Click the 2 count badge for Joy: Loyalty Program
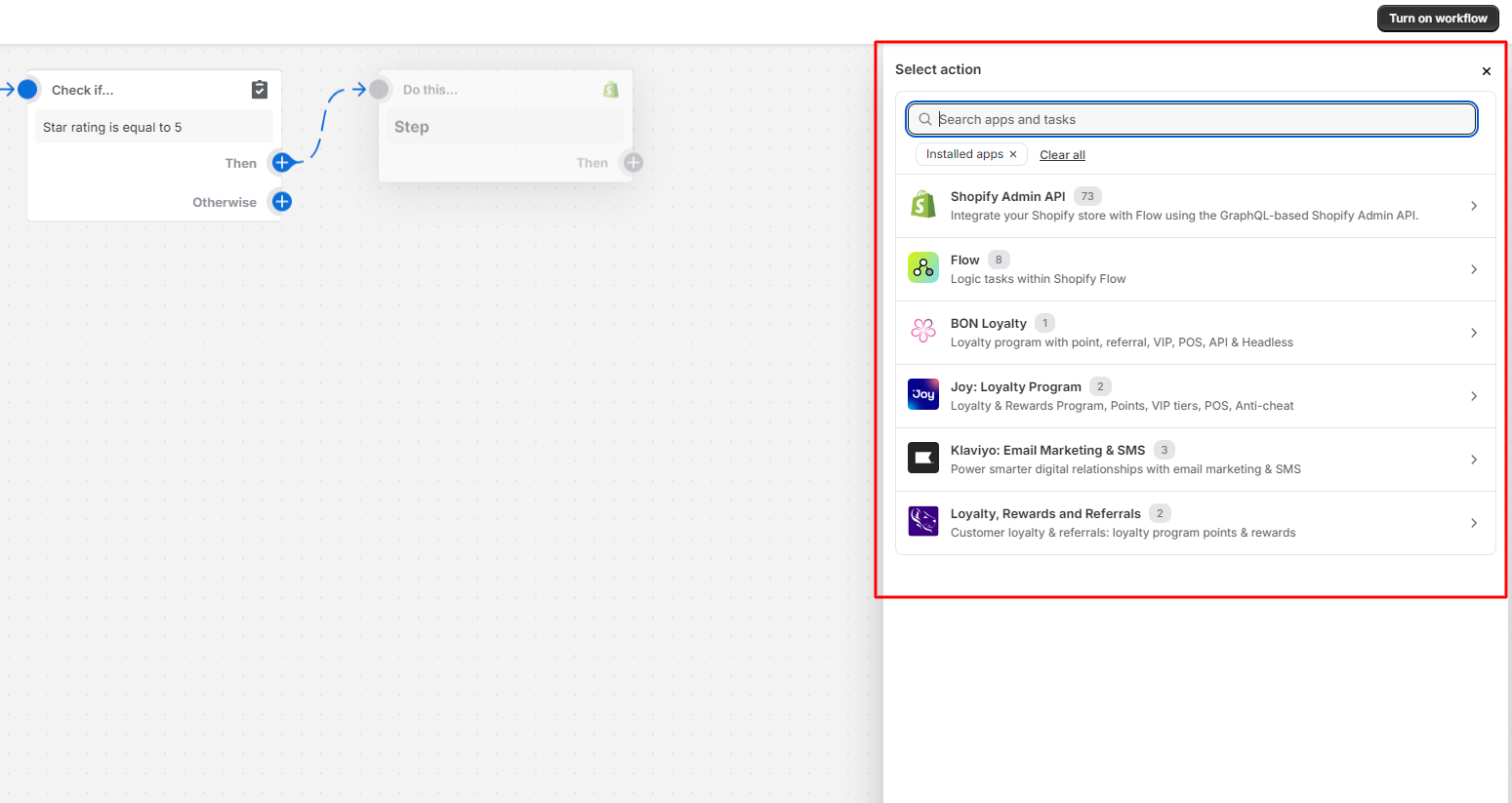 coord(1100,386)
